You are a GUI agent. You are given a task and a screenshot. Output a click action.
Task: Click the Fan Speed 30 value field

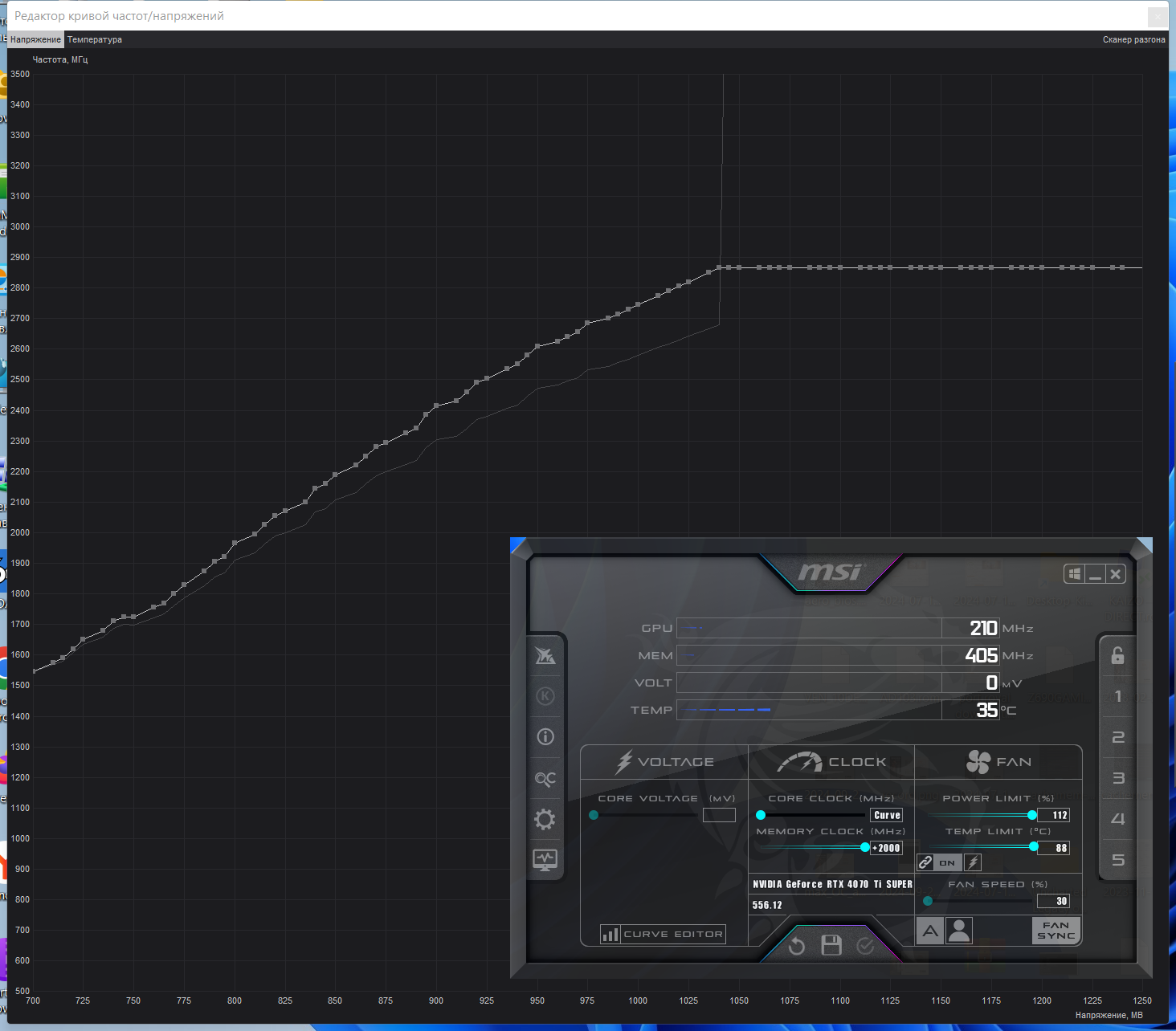click(1054, 901)
